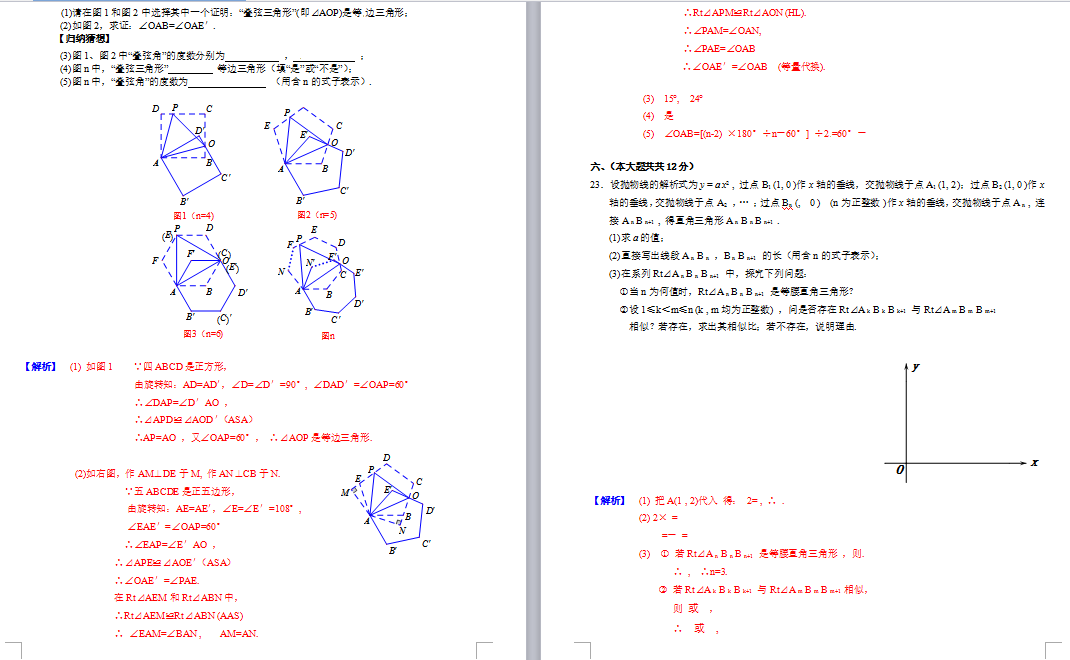Click the question line starting "(4)图 n 中"
The image size is (1070, 660).
(206, 68)
